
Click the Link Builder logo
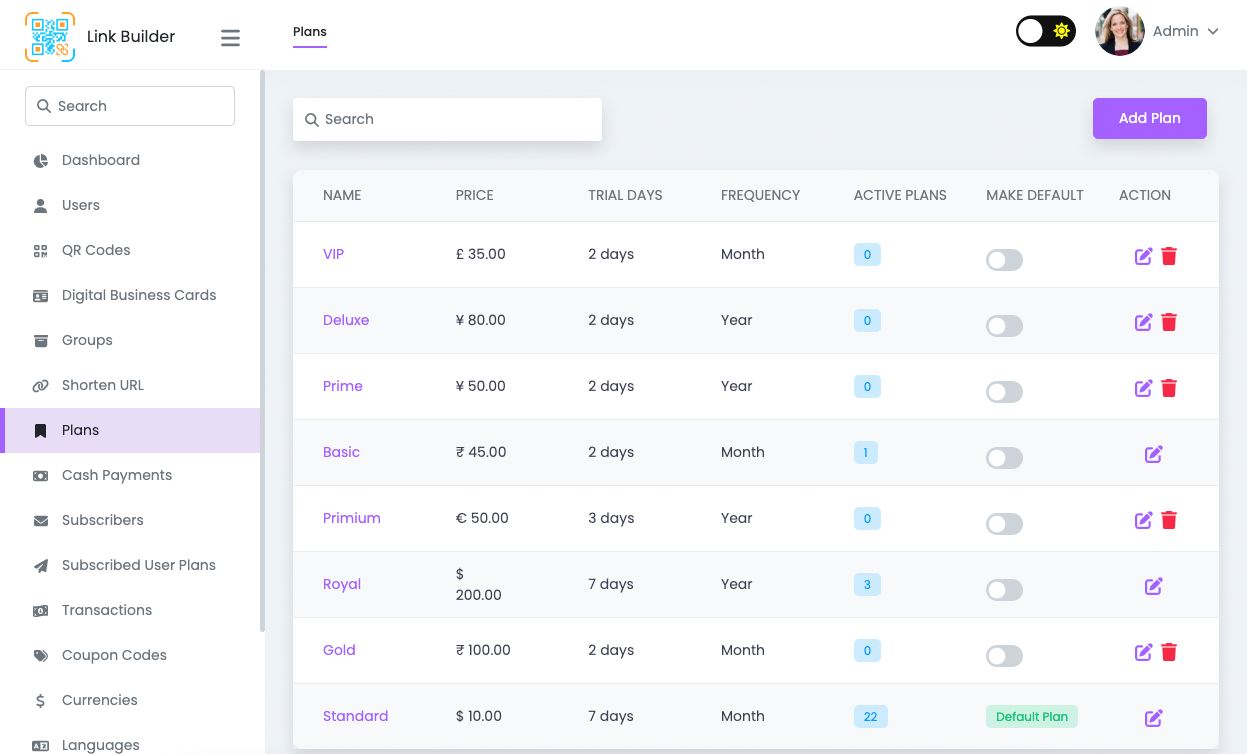[x=50, y=37]
